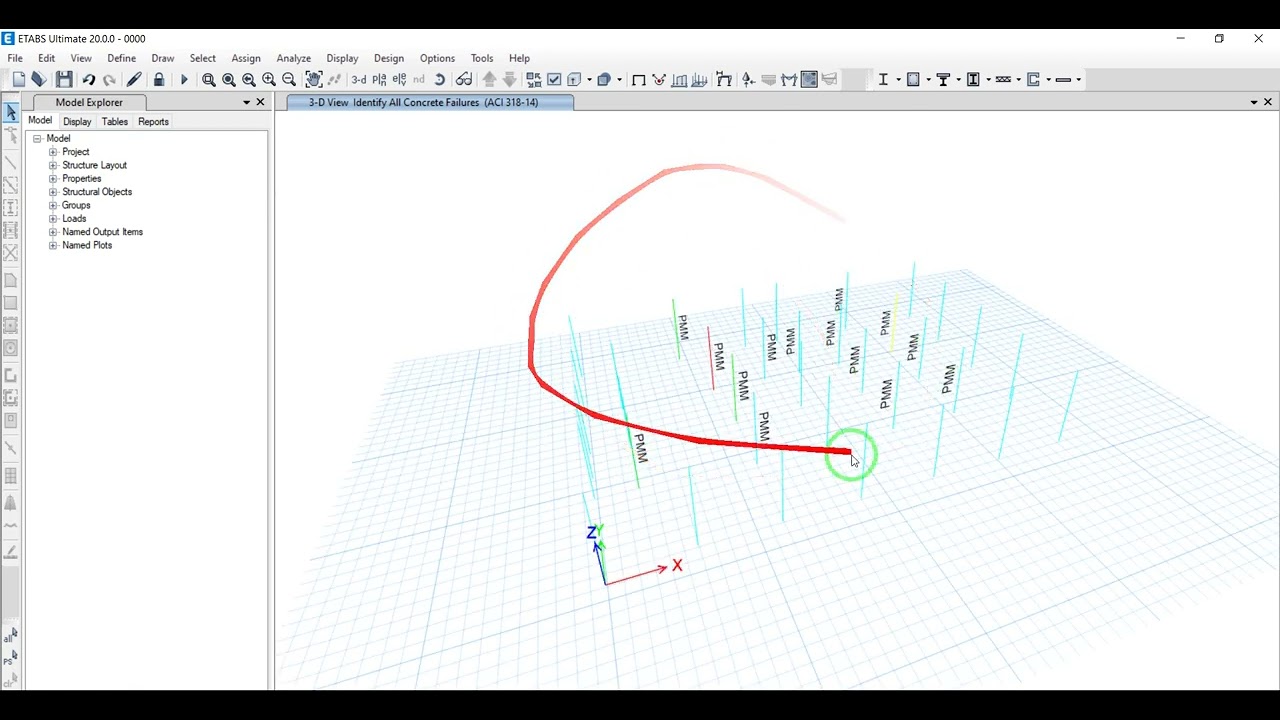The height and width of the screenshot is (720, 1280).
Task: Switch to the Display tab in Model Explorer
Action: coord(77,122)
